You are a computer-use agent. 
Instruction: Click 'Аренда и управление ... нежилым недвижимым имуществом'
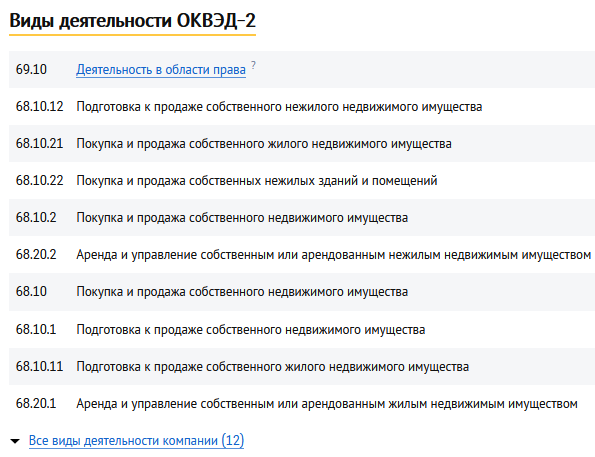334,255
